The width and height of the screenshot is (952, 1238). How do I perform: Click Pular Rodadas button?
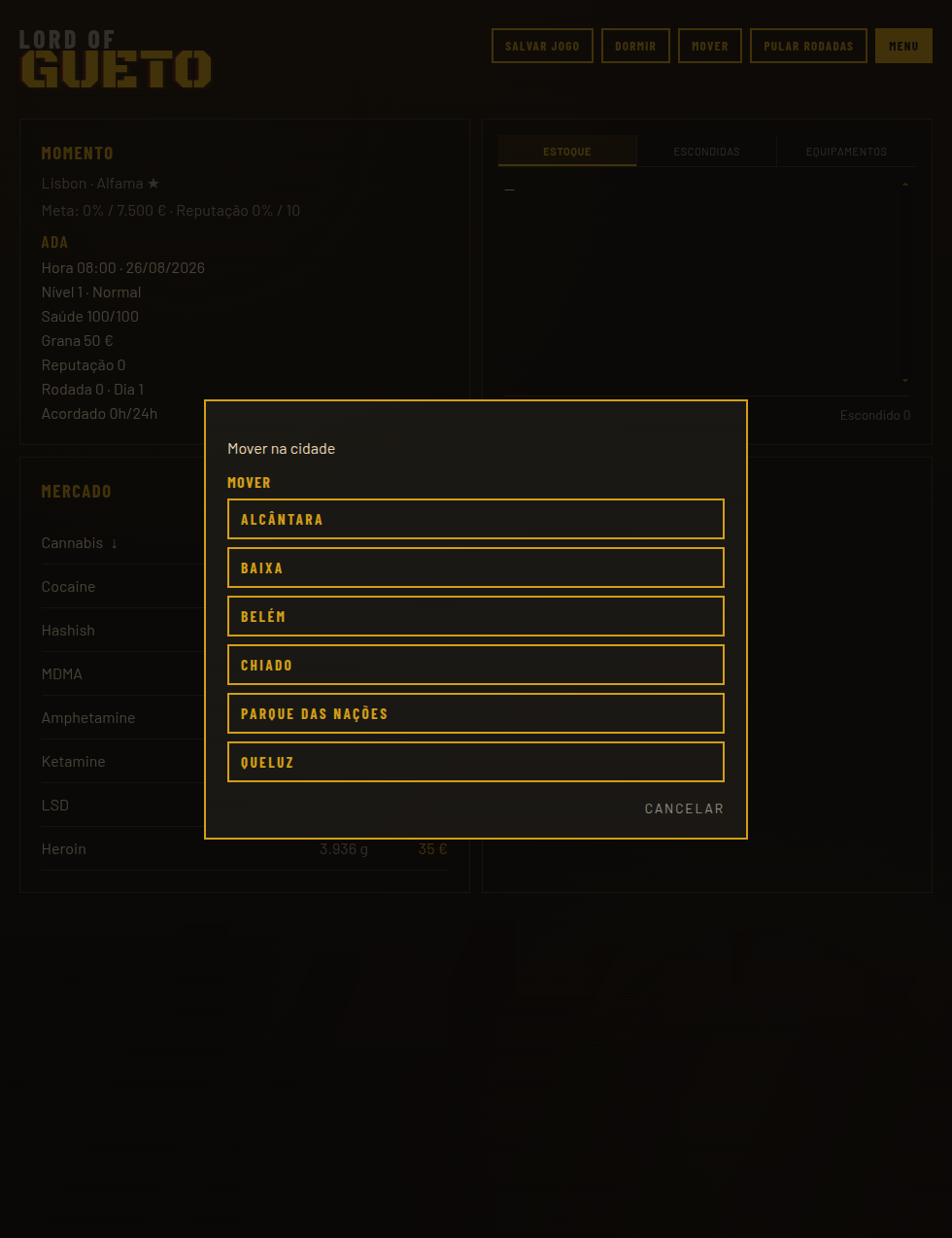click(808, 46)
